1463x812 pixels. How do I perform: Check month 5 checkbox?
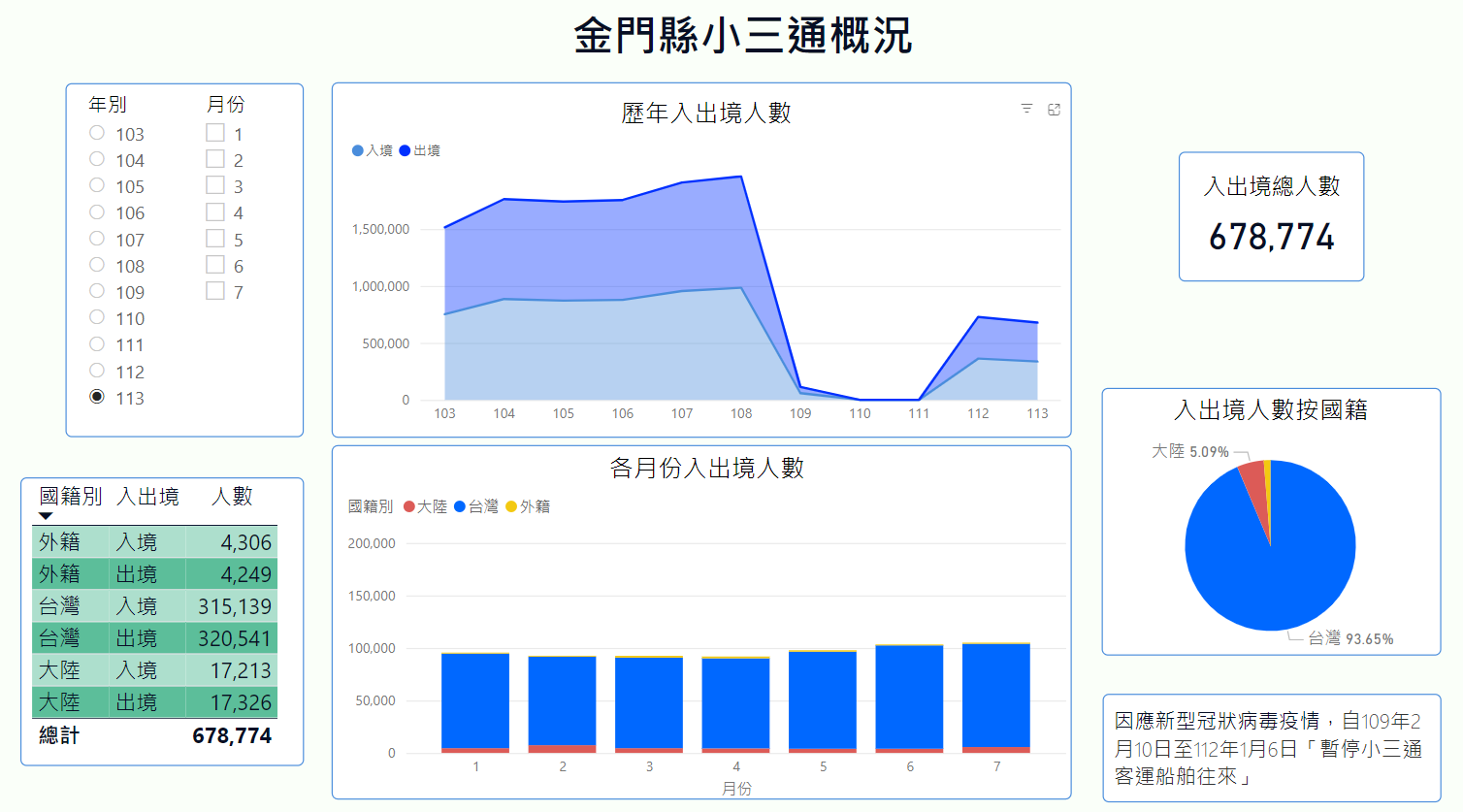[x=215, y=238]
